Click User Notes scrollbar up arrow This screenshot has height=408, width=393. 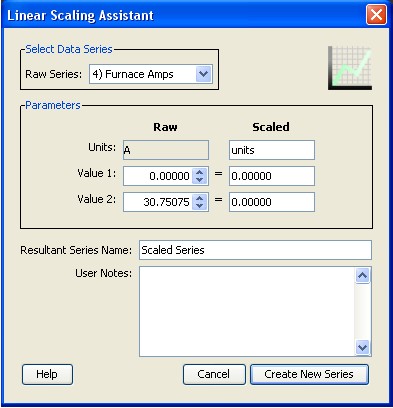362,275
